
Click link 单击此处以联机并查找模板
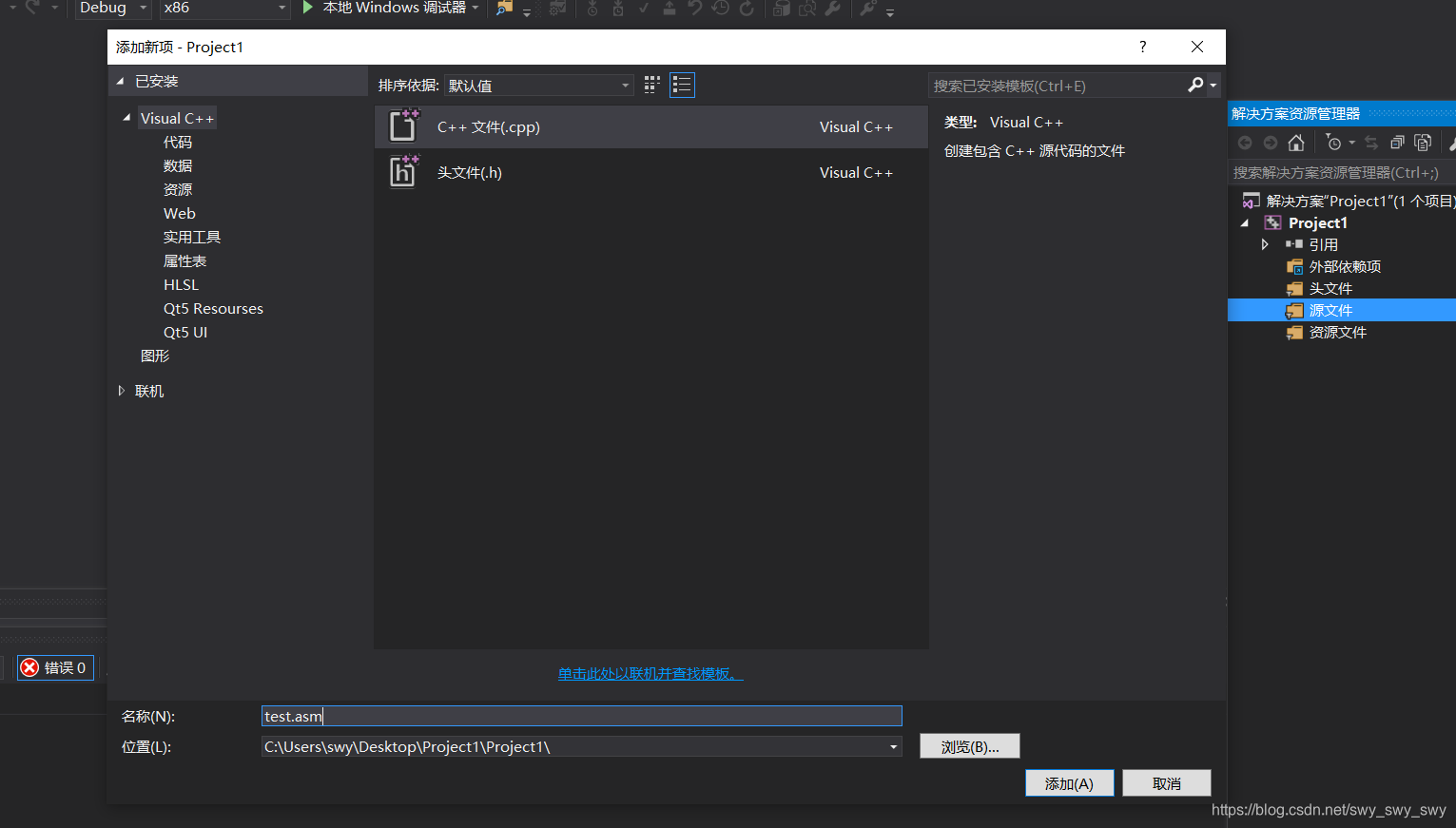pos(650,673)
